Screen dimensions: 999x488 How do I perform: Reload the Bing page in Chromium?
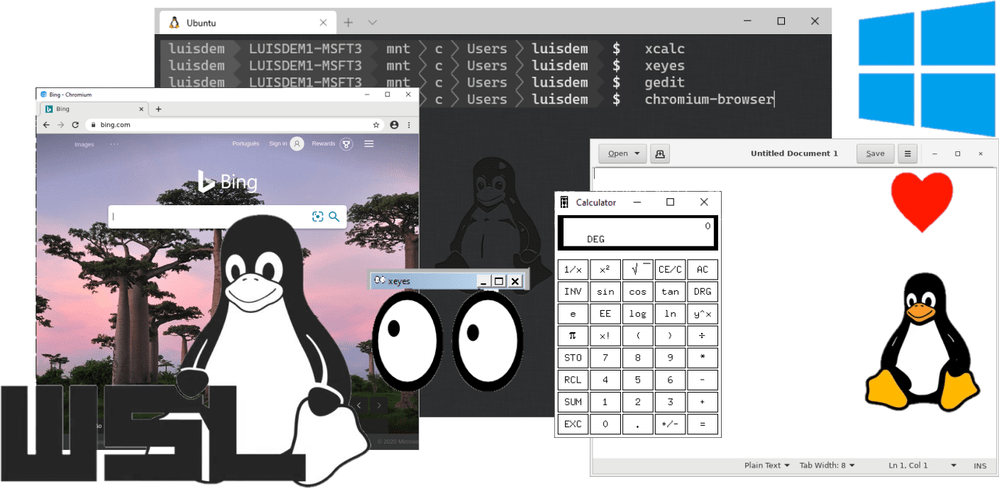click(x=75, y=125)
